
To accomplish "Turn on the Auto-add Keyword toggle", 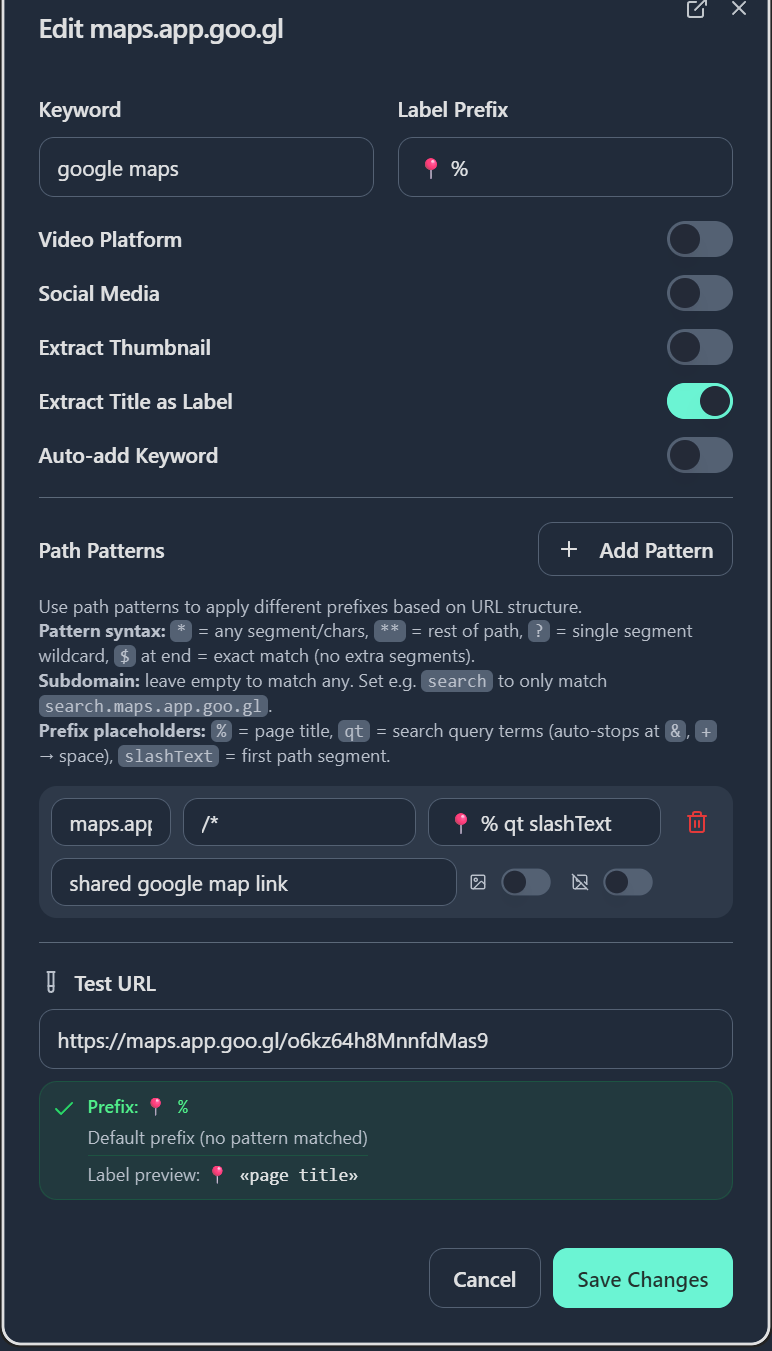I will point(700,456).
